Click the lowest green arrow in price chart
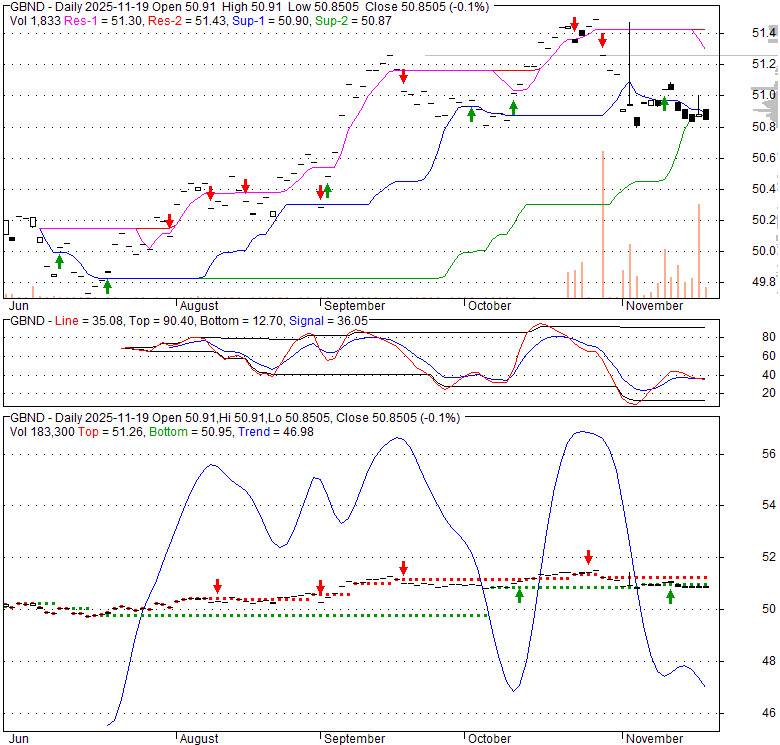The image size is (780, 745). tap(107, 287)
